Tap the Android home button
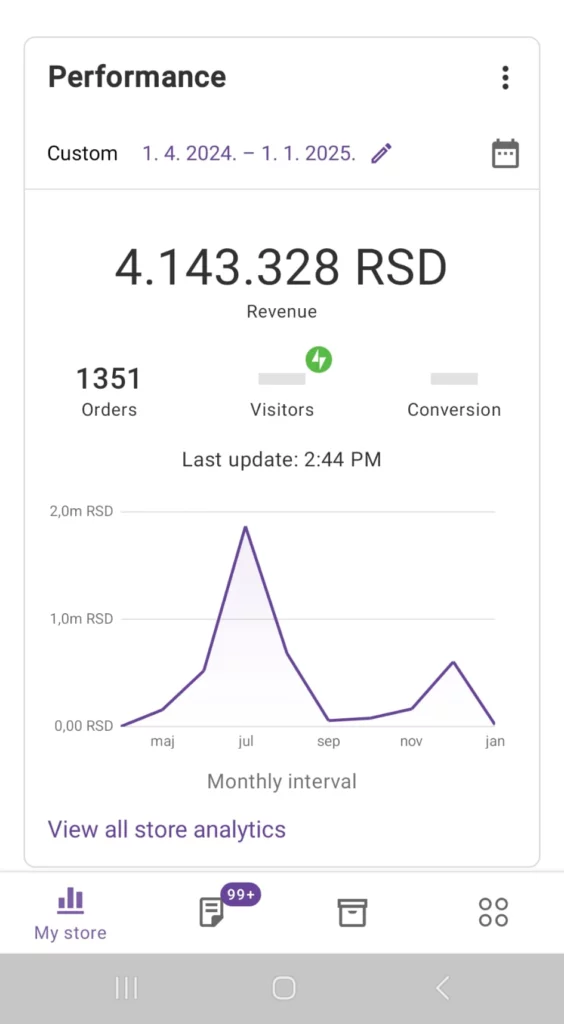Screen dimensions: 564x1024 pos(283,988)
